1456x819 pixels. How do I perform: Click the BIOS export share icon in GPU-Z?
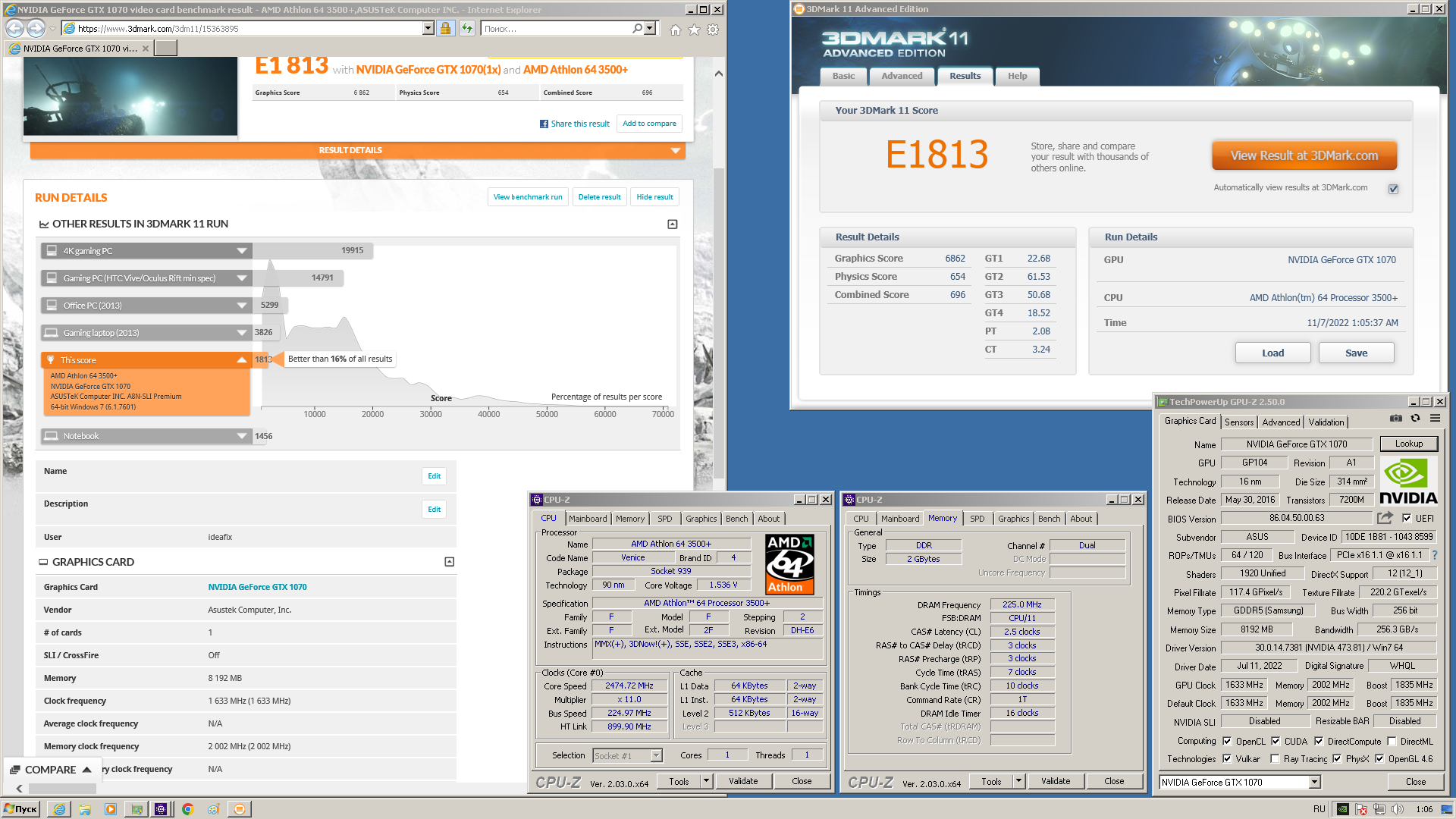[x=1385, y=518]
